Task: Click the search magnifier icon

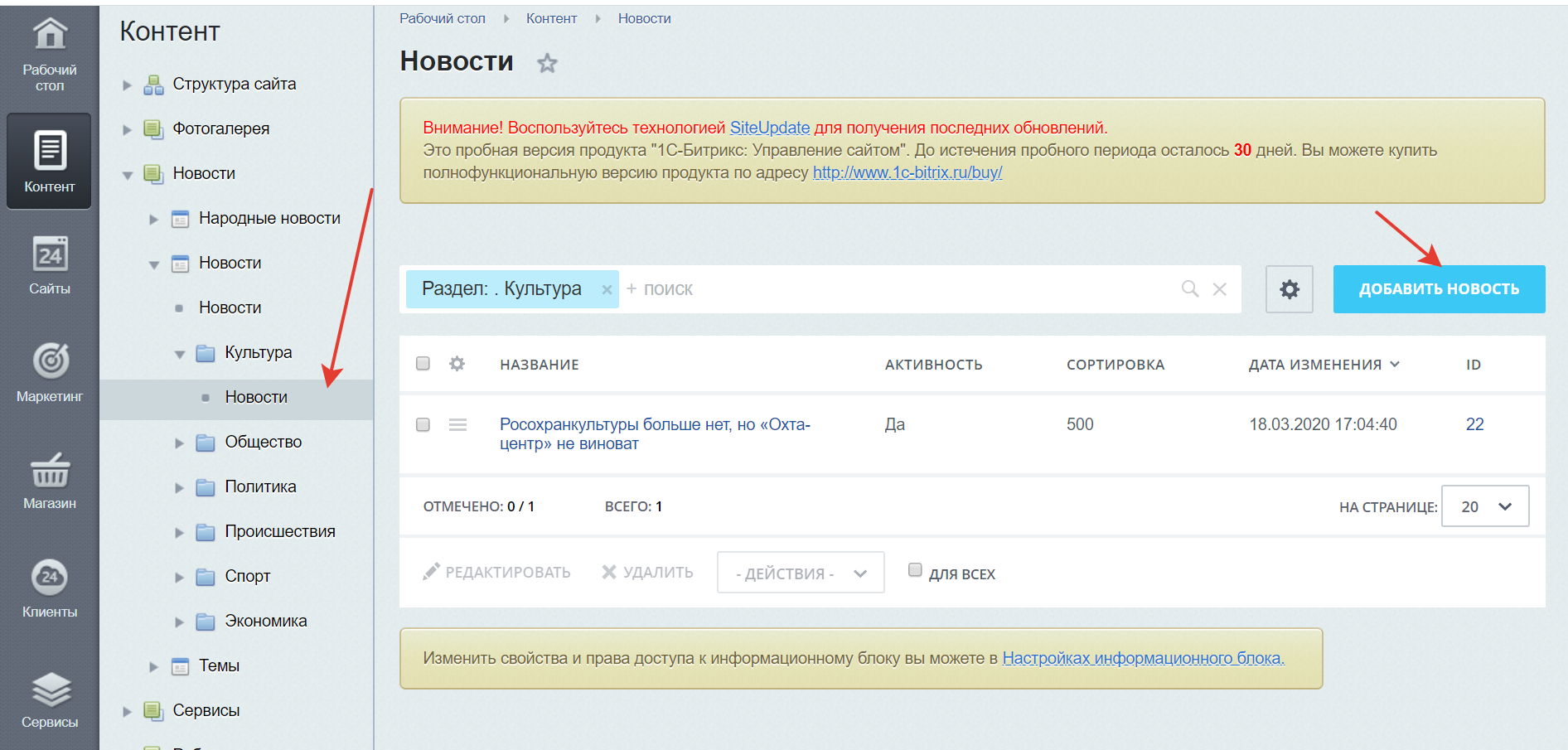Action: click(x=1190, y=288)
